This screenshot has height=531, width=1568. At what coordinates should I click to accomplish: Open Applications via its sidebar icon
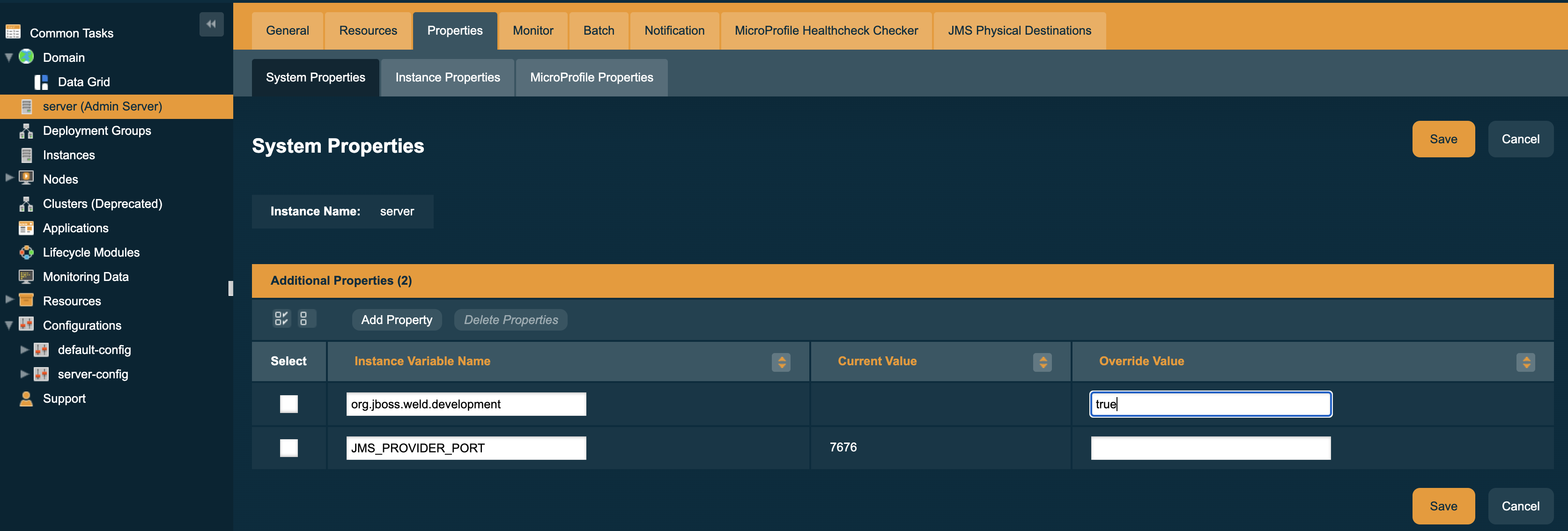26,228
